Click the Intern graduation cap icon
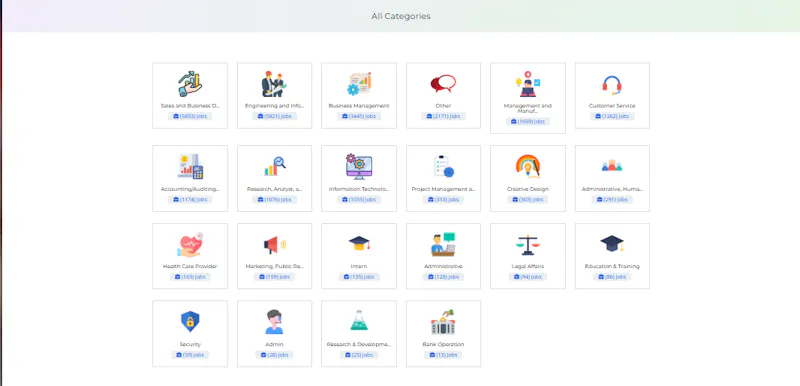Screen dimensions: 800x386 coord(359,244)
